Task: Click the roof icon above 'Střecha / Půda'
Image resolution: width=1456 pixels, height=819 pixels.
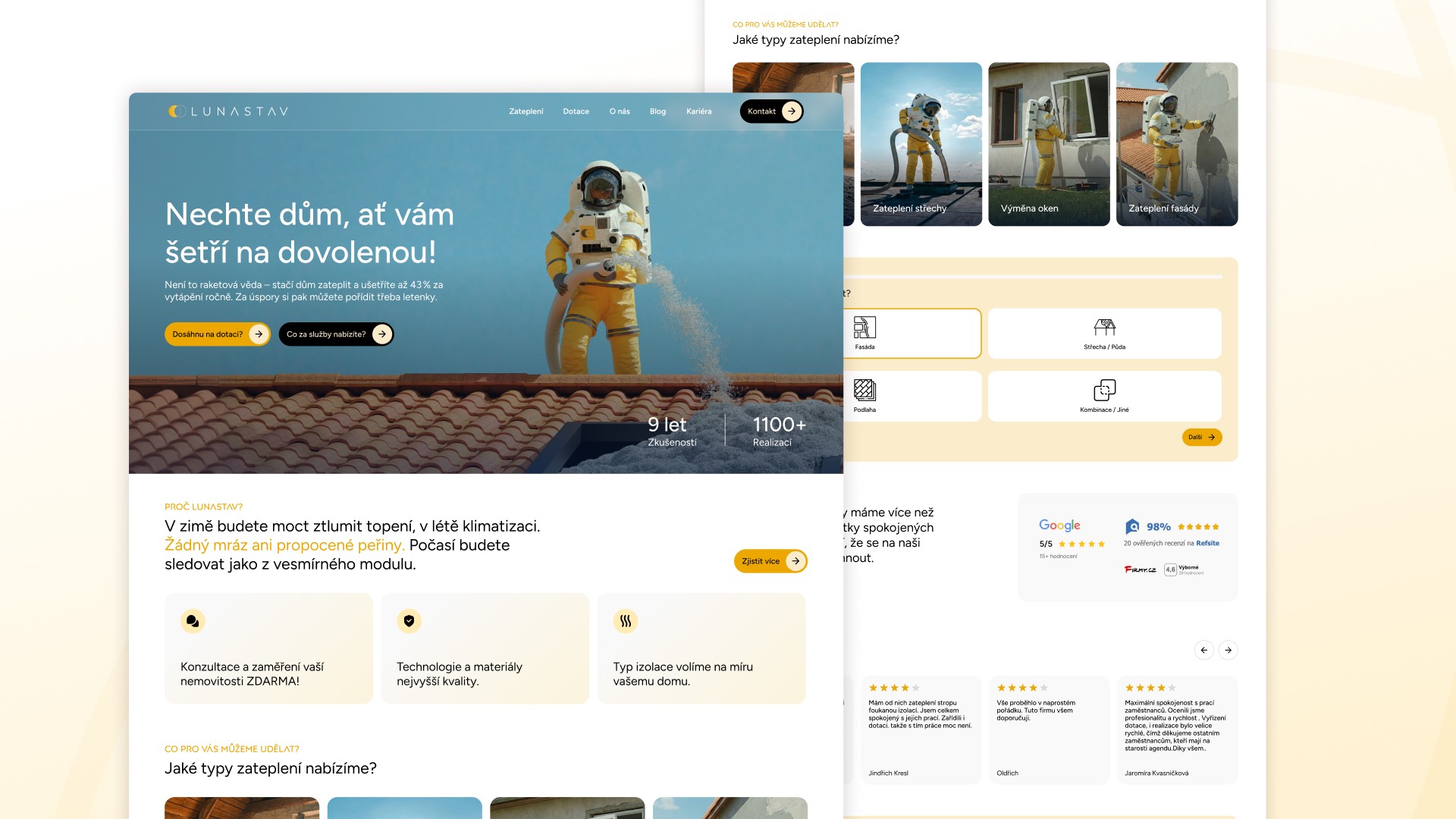Action: (1105, 327)
